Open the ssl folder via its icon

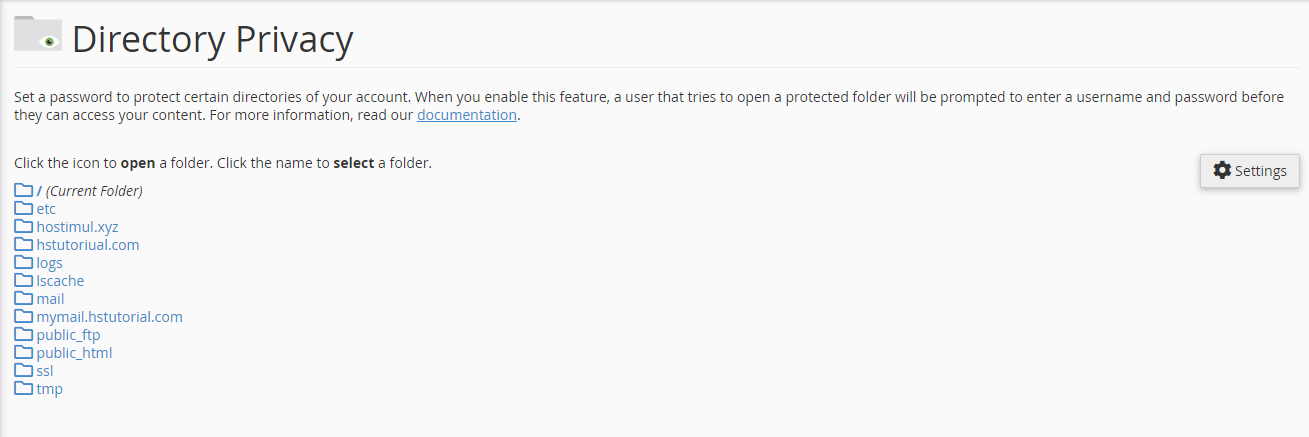[23, 370]
